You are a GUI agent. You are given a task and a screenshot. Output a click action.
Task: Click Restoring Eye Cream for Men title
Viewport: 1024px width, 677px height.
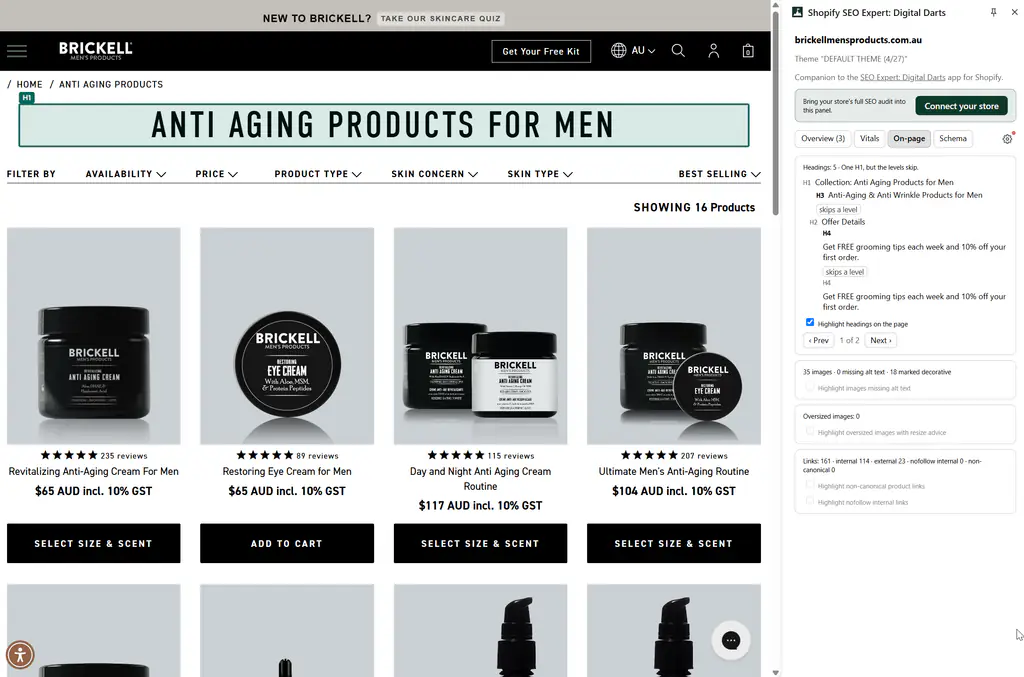point(287,471)
